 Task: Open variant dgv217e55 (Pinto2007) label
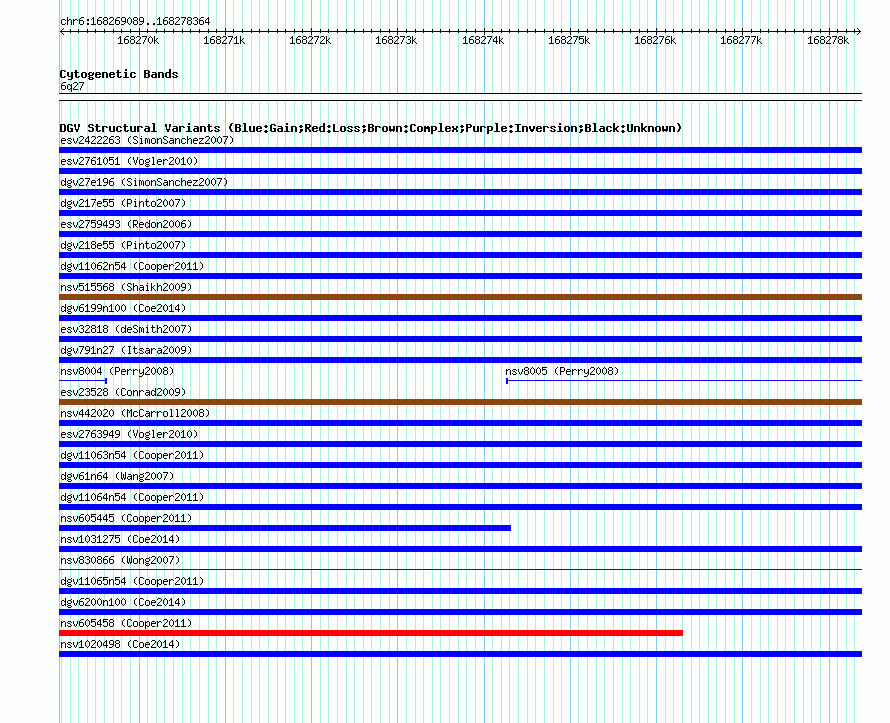(123, 203)
